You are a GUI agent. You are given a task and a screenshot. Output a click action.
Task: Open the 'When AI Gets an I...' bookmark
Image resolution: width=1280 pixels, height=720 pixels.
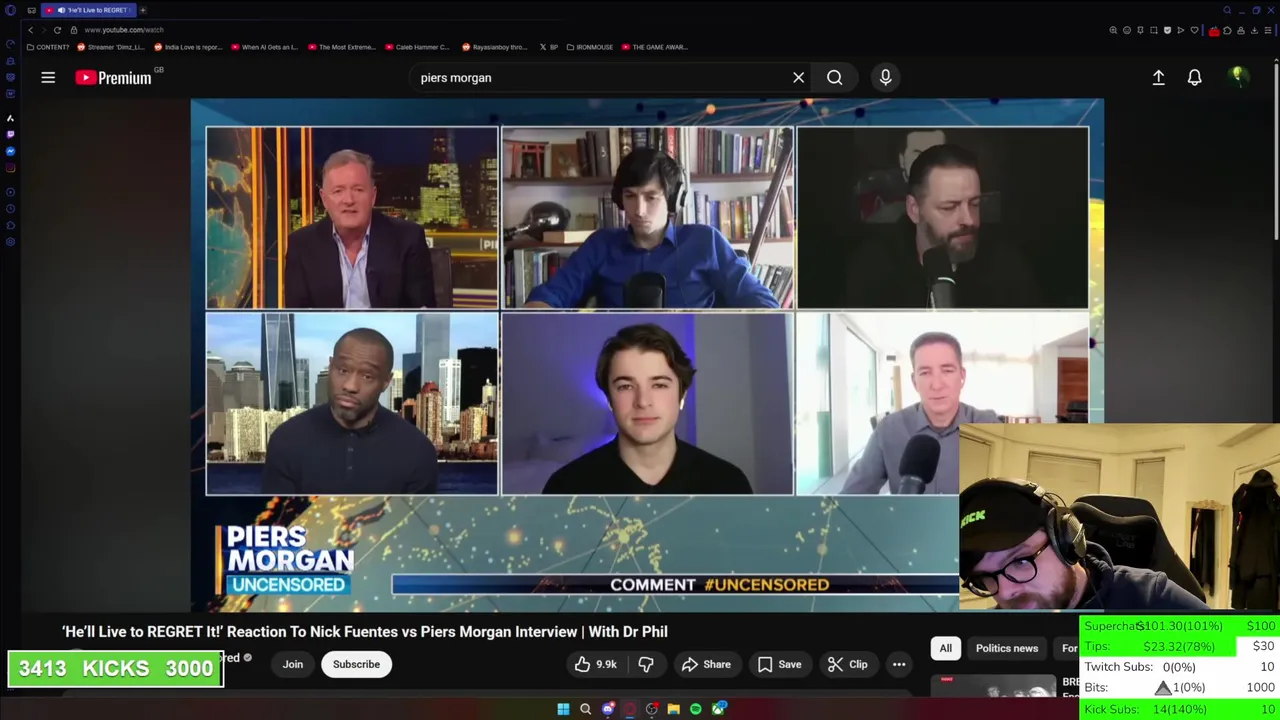pos(265,47)
